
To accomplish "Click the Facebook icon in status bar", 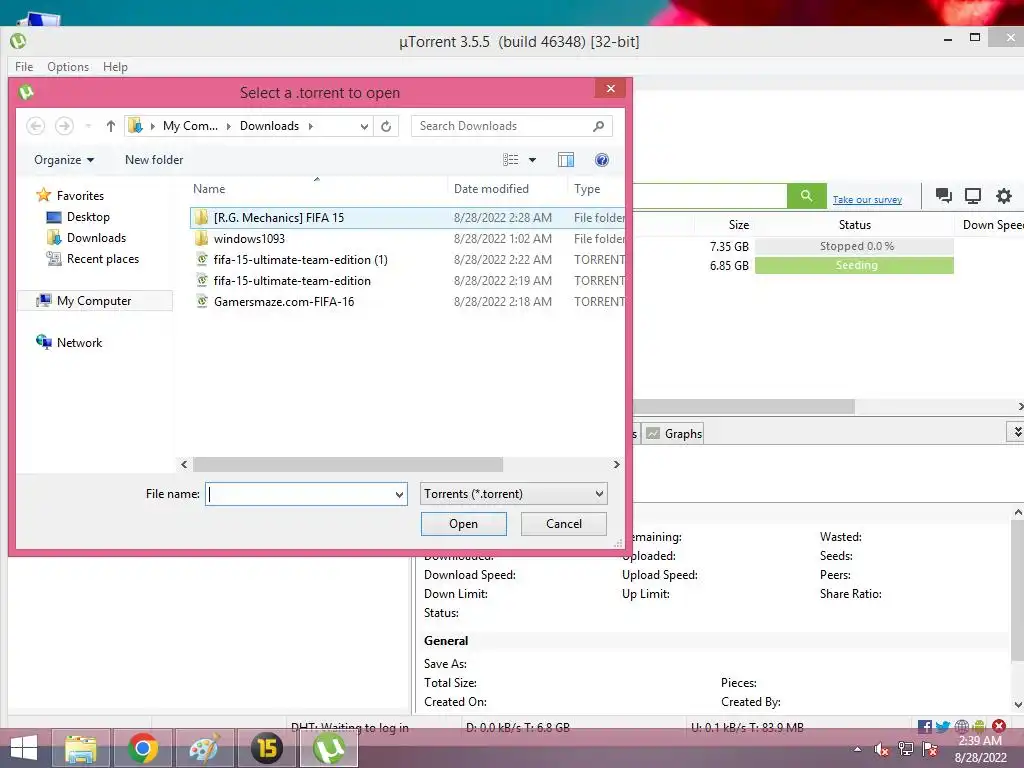I will (x=925, y=726).
